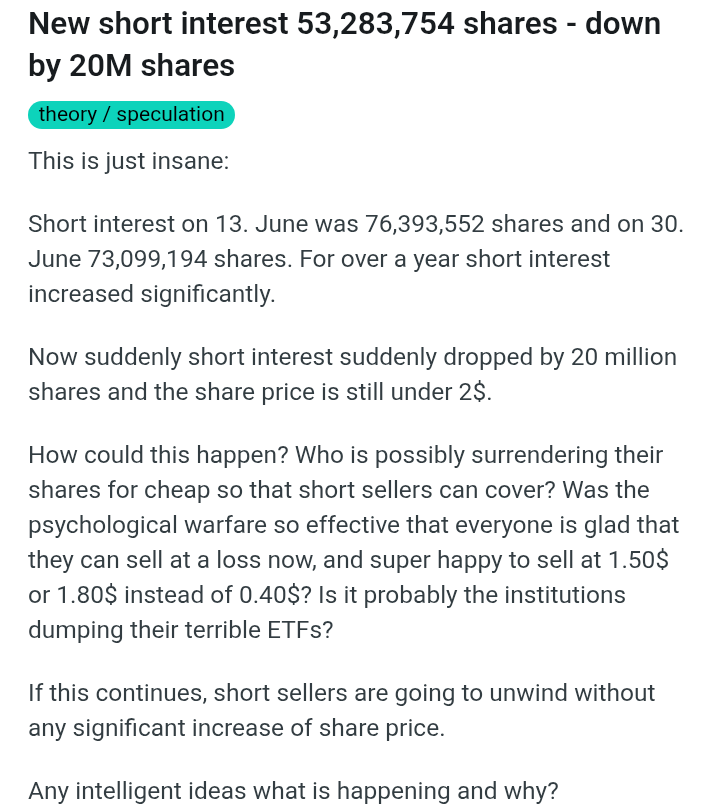Click the words '20 million' in the body
The width and height of the screenshot is (720, 805).
click(x=624, y=357)
